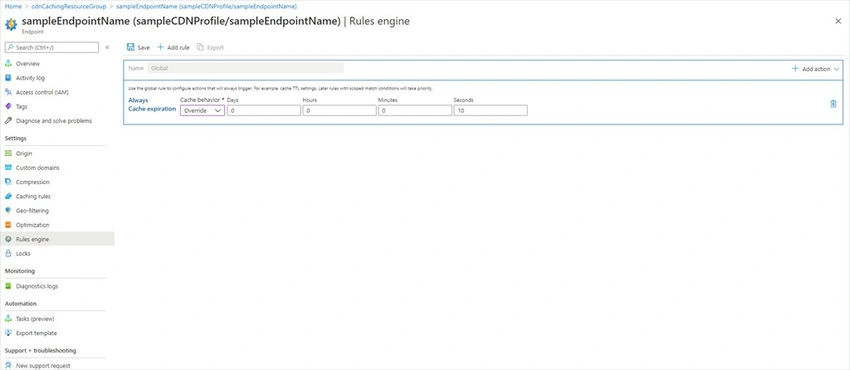This screenshot has height=370, width=850.
Task: Click the Tags icon
Action: 8,107
